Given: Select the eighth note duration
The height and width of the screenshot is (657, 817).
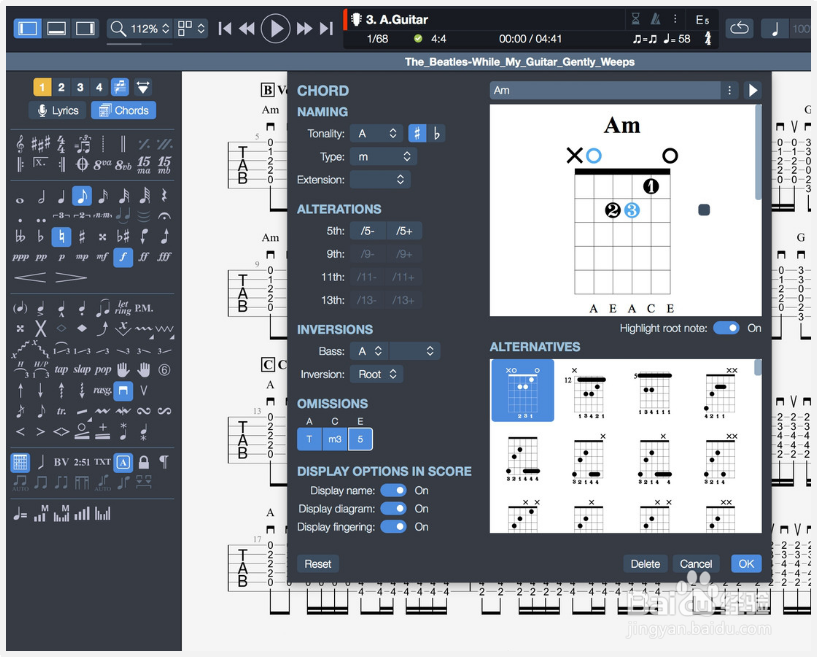Looking at the screenshot, I should (82, 196).
